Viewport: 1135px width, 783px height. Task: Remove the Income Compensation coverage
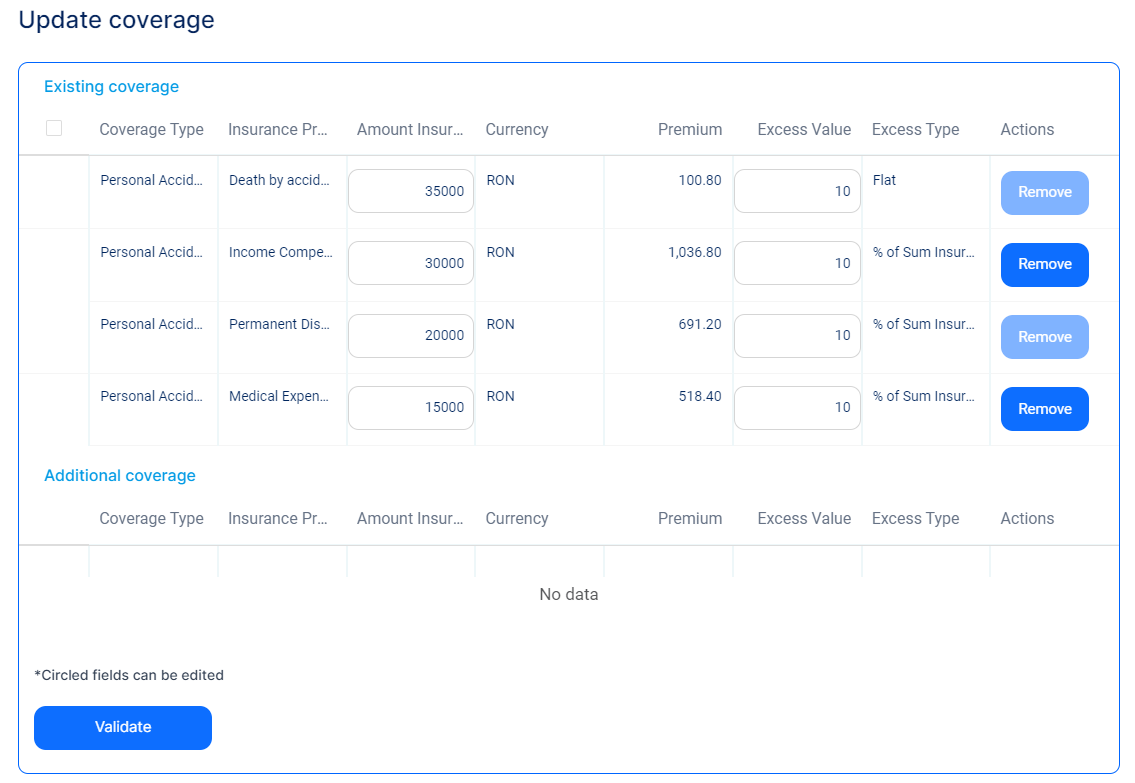(1044, 265)
